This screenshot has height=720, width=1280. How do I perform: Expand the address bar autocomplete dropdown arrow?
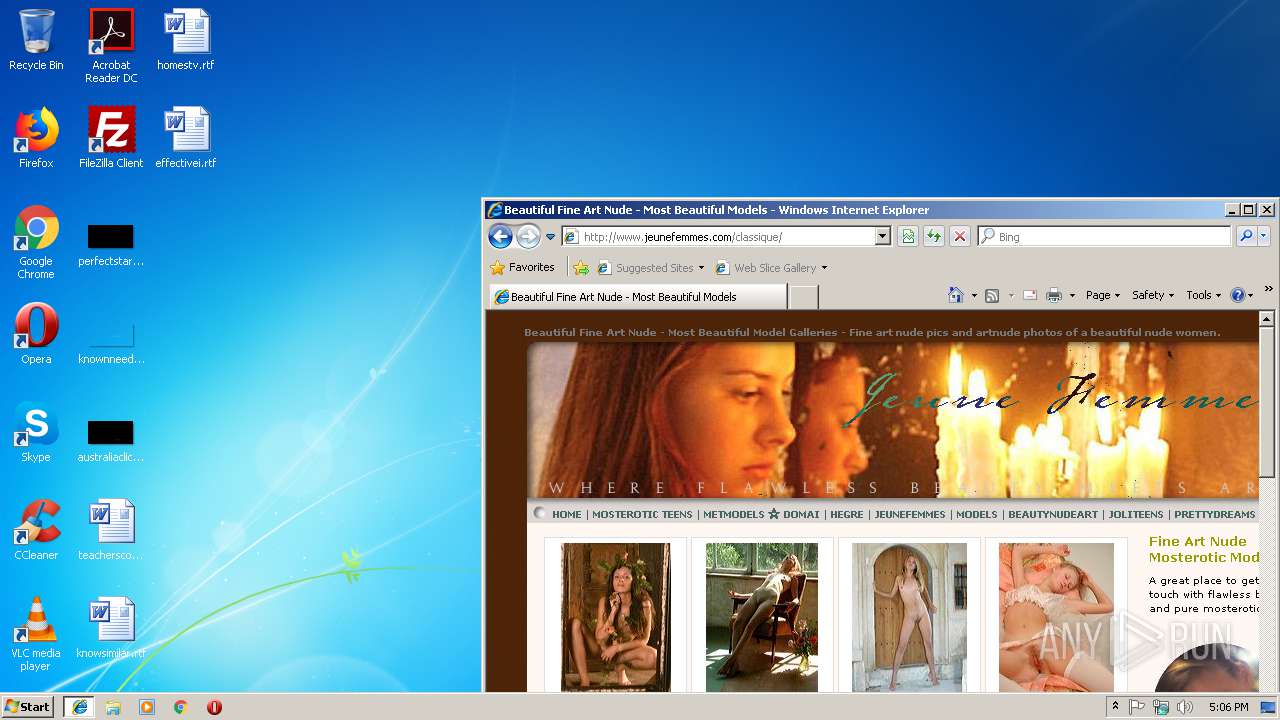[882, 237]
